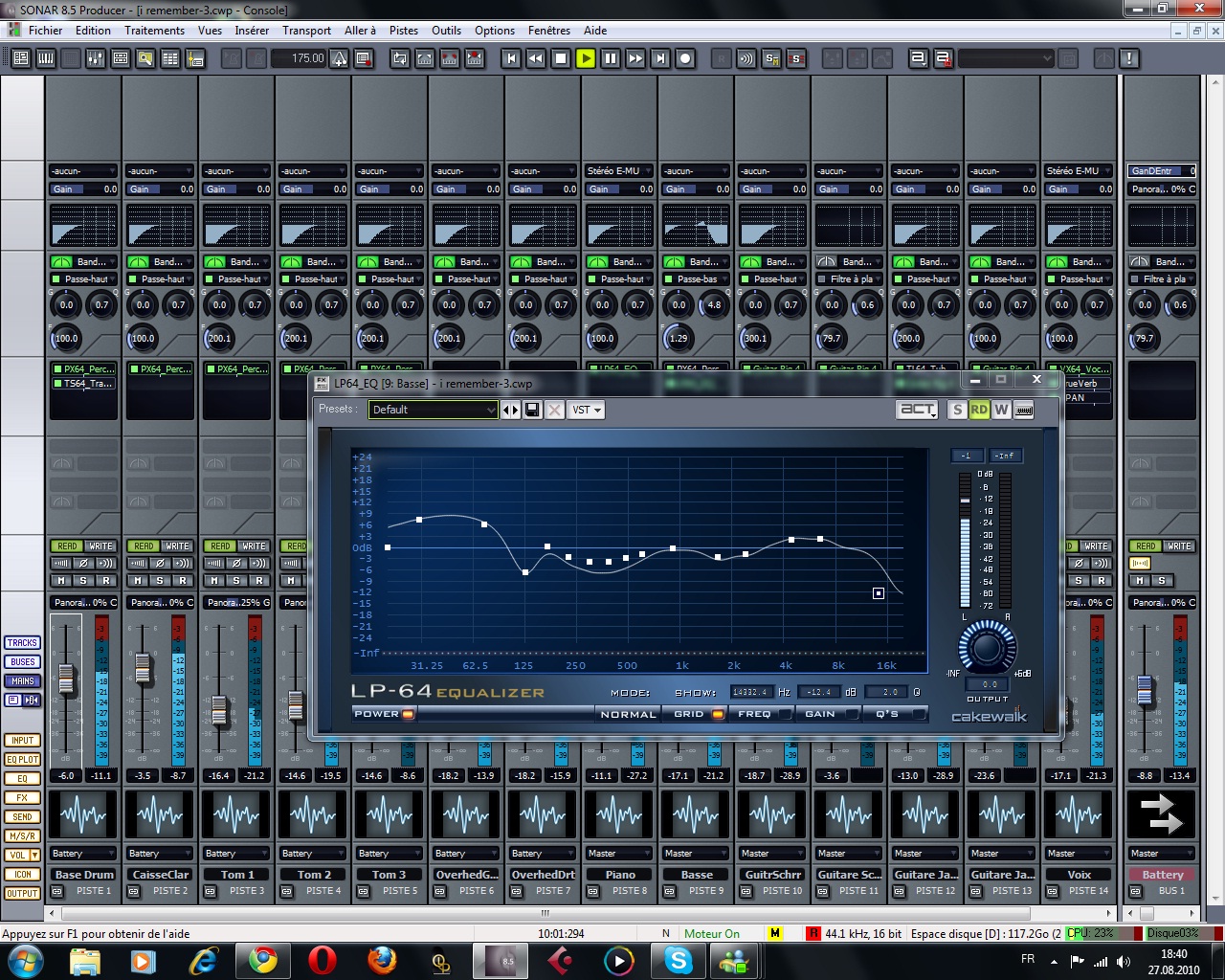Solo the CaisseClar track
Viewport: 1225px width, 980px height.
160,581
